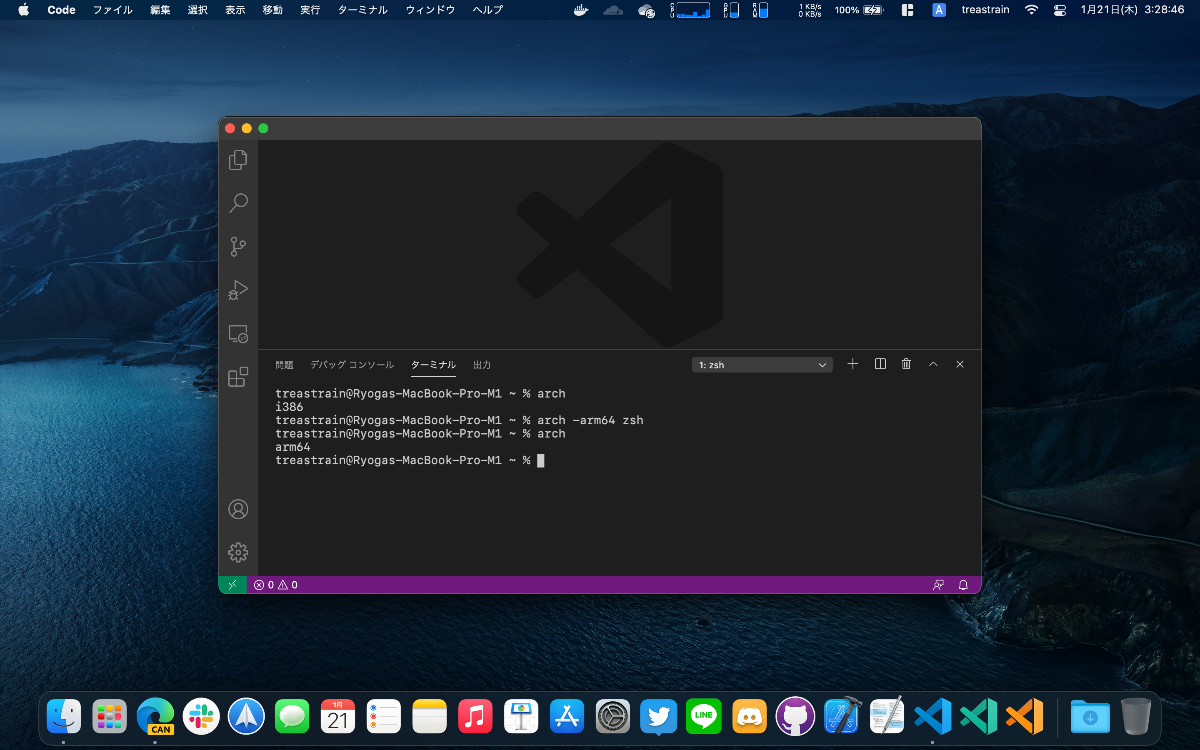Open the notifications bell in status bar
Viewport: 1200px width, 750px height.
click(x=964, y=585)
